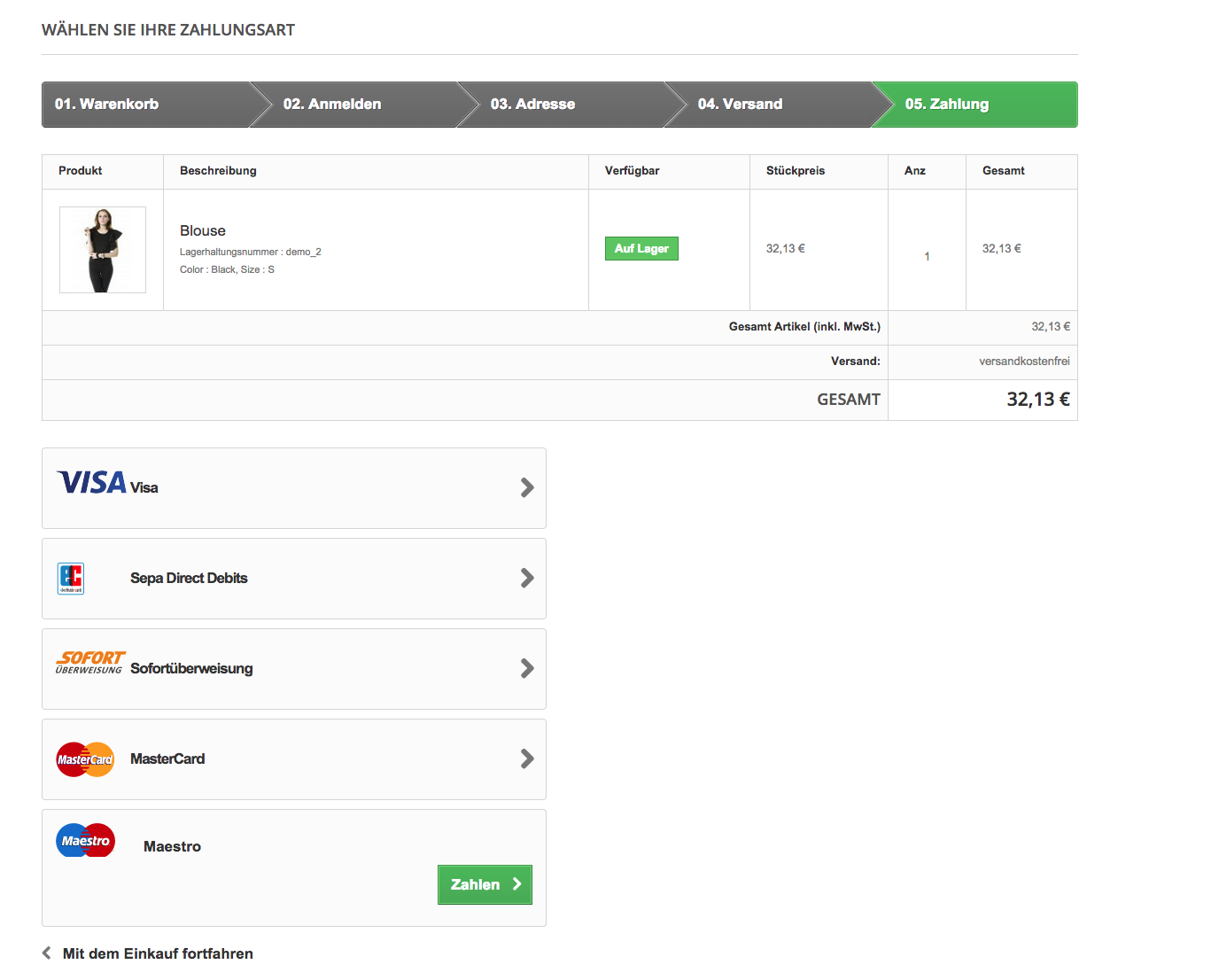
Task: Click the Auf Lager availability badge
Action: tap(641, 248)
